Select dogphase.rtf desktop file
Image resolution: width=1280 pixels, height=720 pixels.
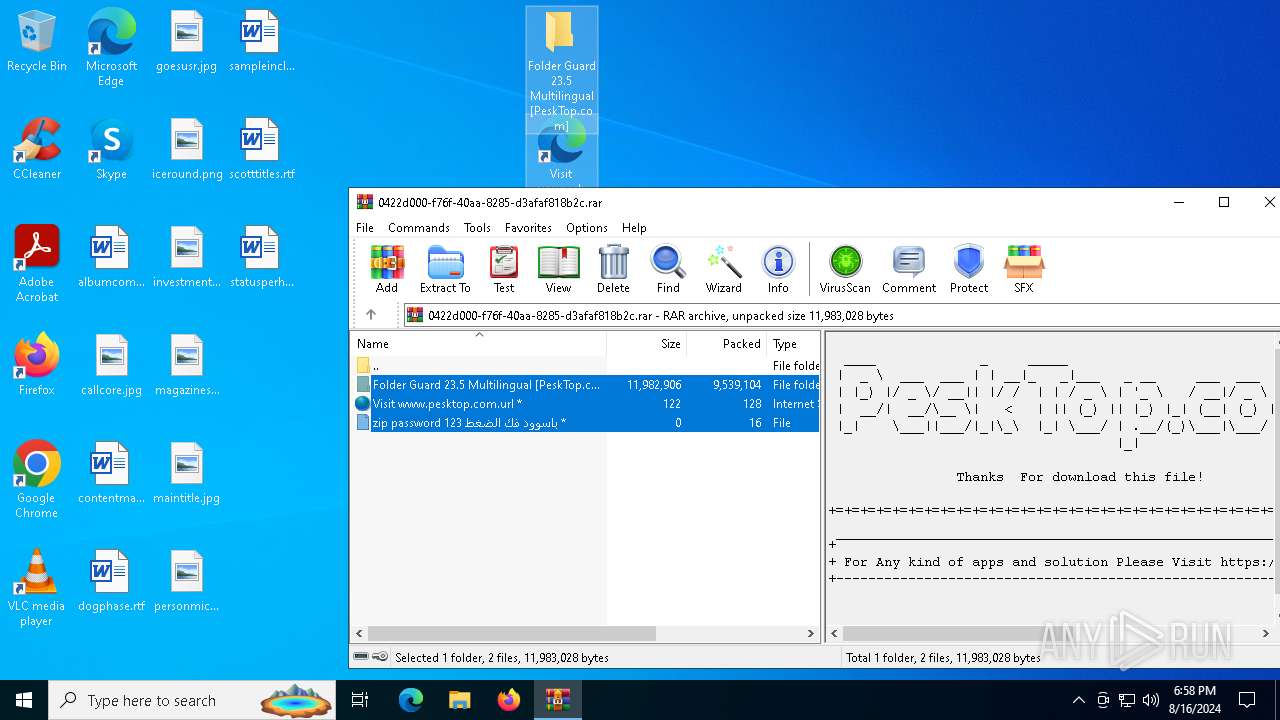point(111,581)
